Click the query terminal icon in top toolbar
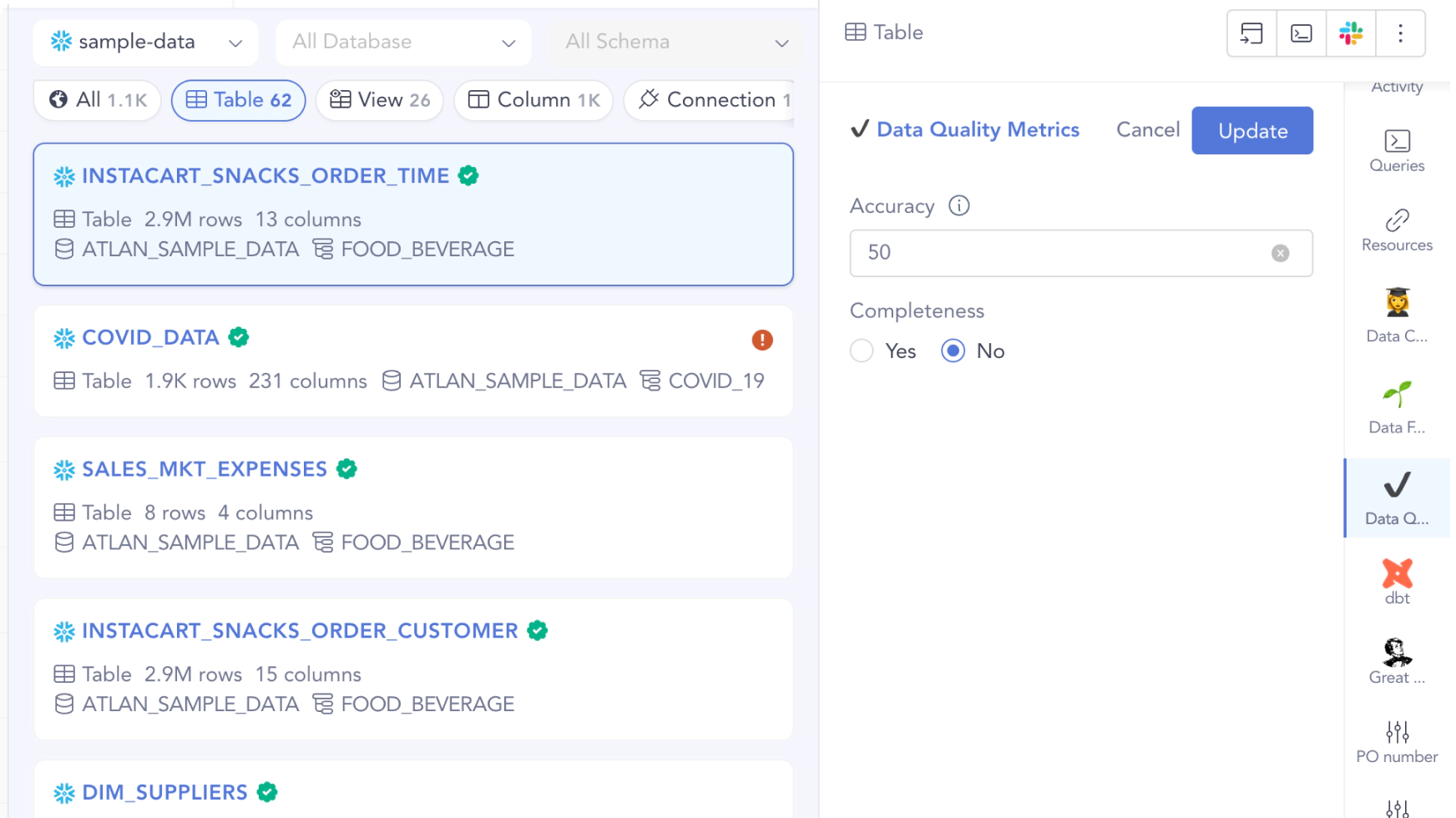The image size is (1456, 818). pos(1301,33)
